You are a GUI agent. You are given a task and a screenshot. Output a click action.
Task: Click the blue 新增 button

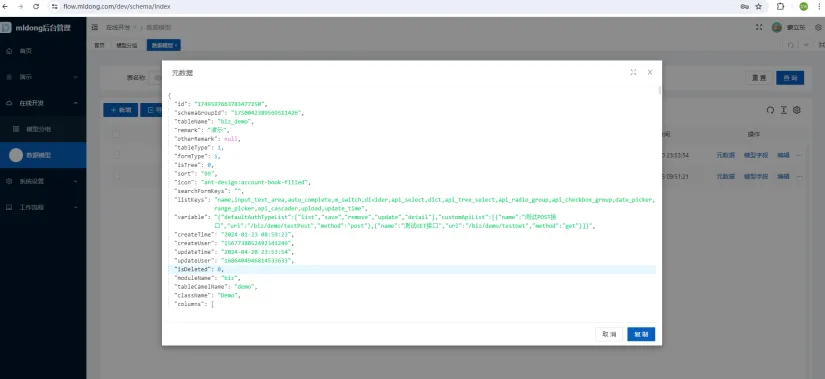point(120,110)
